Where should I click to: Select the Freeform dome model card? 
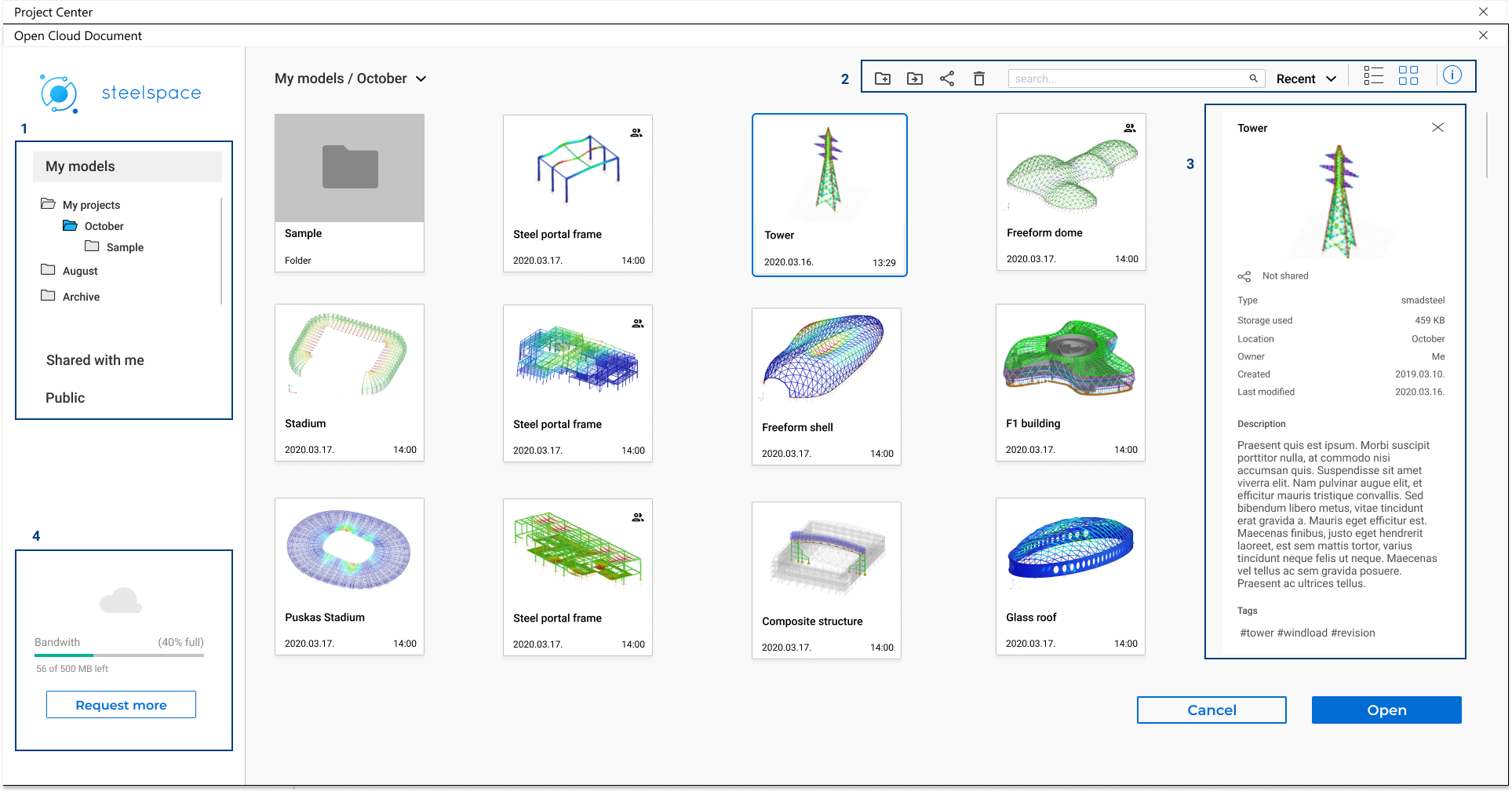pyautogui.click(x=1071, y=192)
